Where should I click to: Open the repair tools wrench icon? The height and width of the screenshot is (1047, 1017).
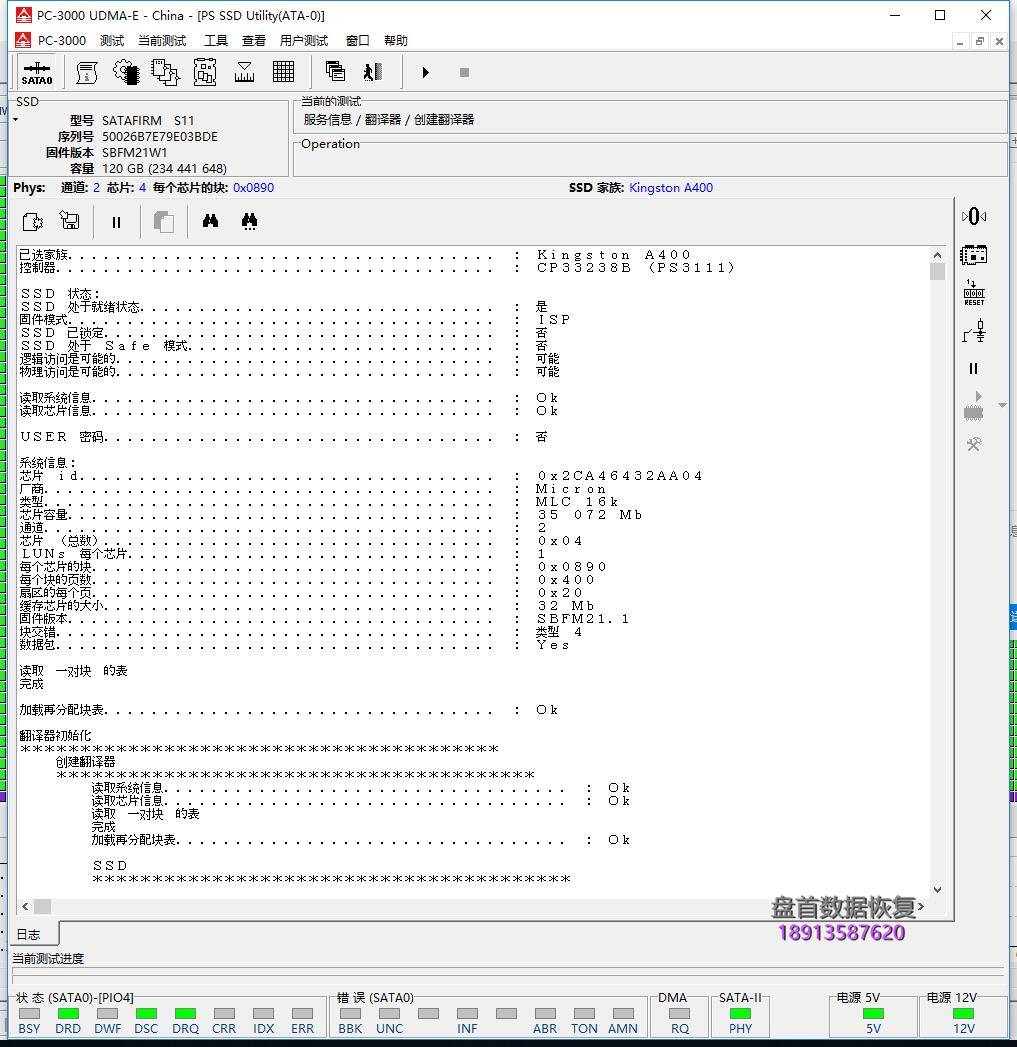(x=974, y=442)
